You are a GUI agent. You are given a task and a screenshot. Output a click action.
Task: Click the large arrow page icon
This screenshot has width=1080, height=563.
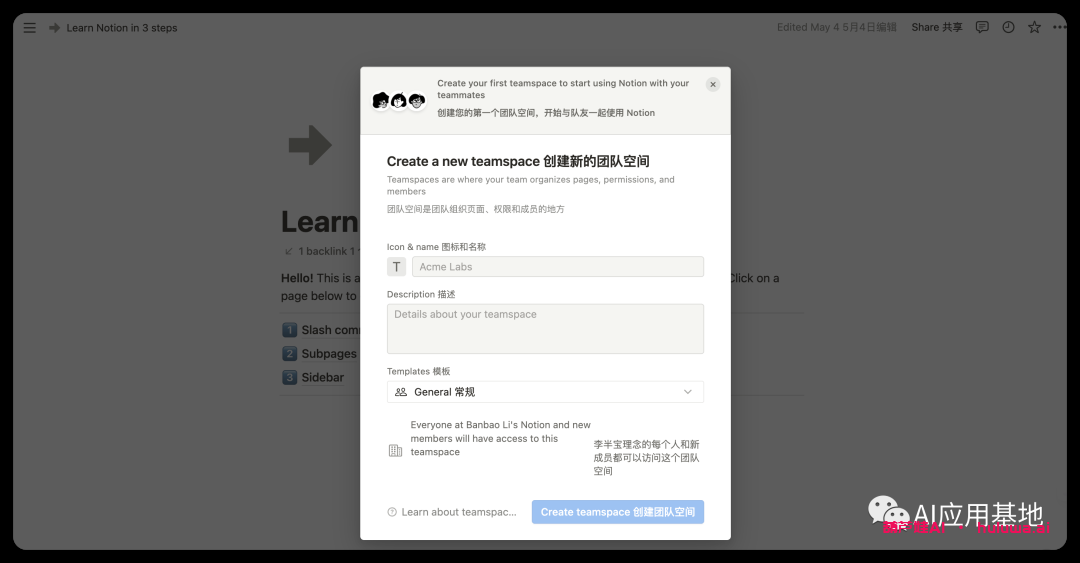point(310,146)
